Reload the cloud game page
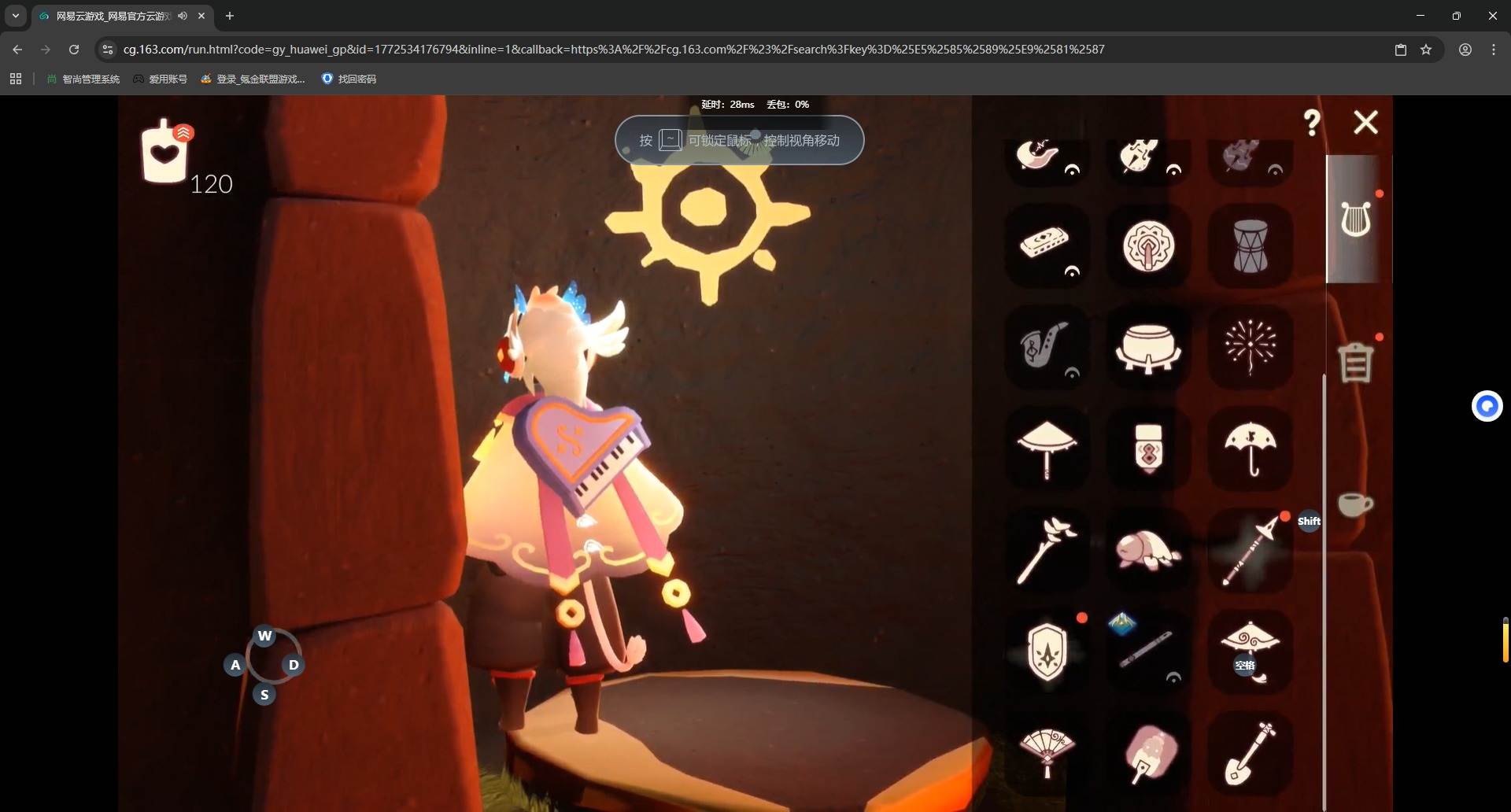Viewport: 1511px width, 812px height. (74, 50)
